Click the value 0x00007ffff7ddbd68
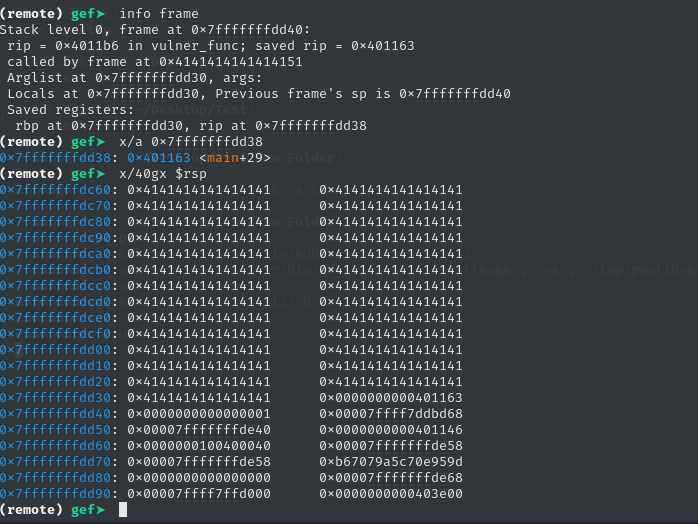This screenshot has width=698, height=524. (391, 414)
